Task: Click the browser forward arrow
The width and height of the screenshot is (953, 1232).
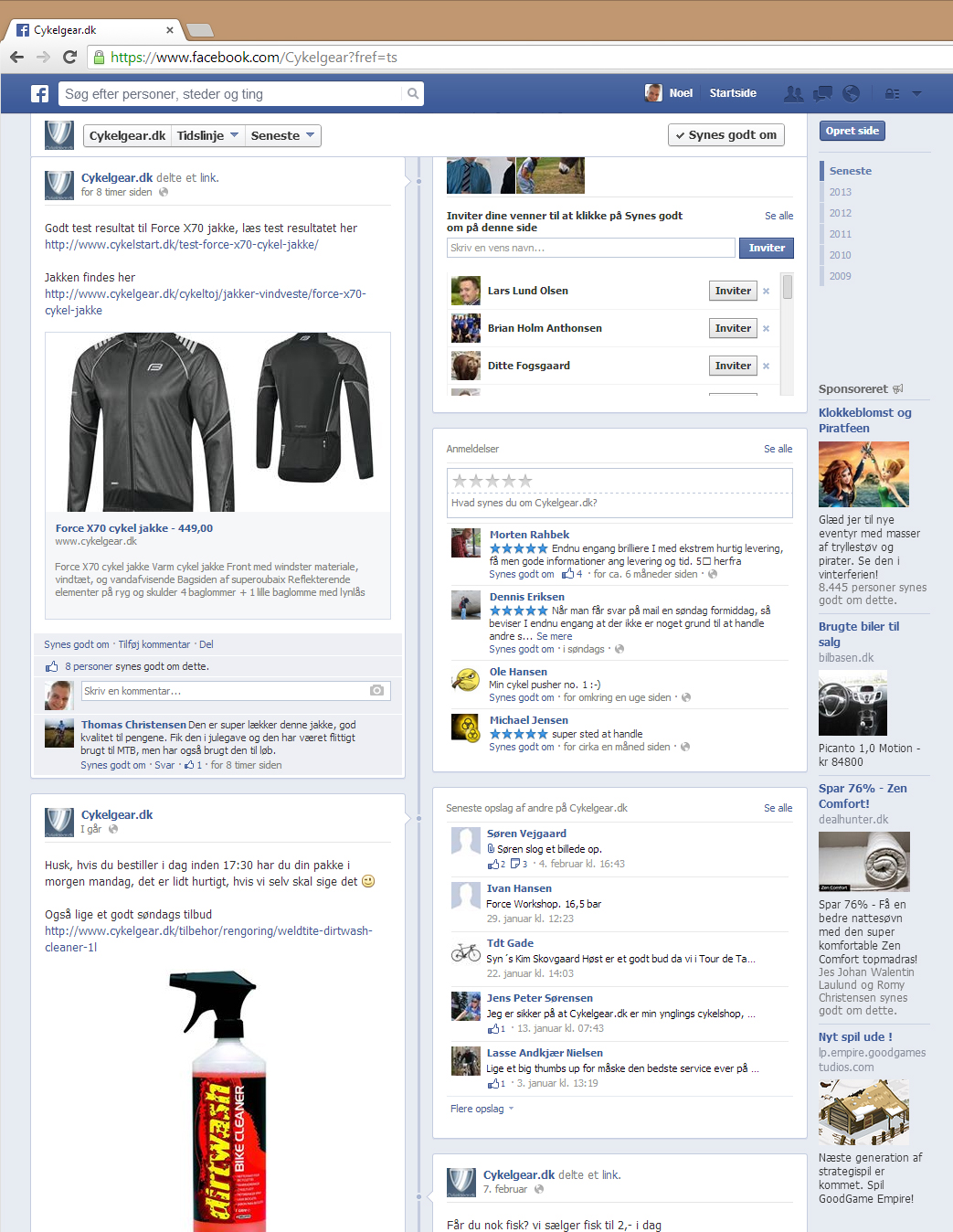Action: tap(43, 57)
